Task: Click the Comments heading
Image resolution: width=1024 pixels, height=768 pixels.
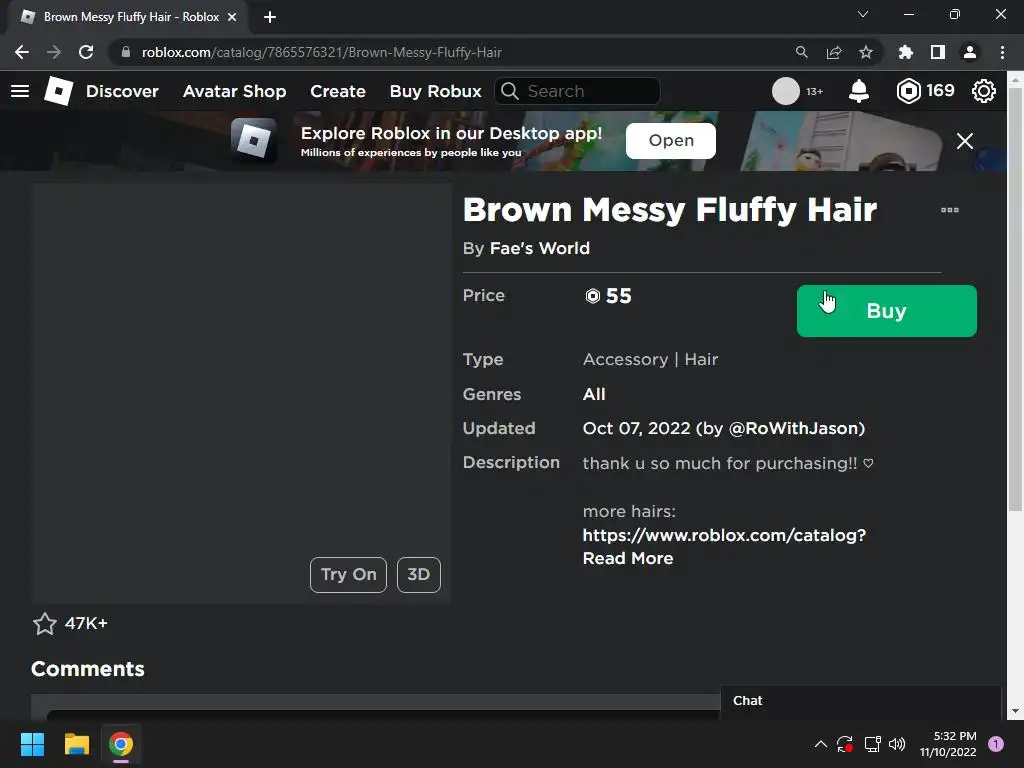Action: click(x=88, y=669)
